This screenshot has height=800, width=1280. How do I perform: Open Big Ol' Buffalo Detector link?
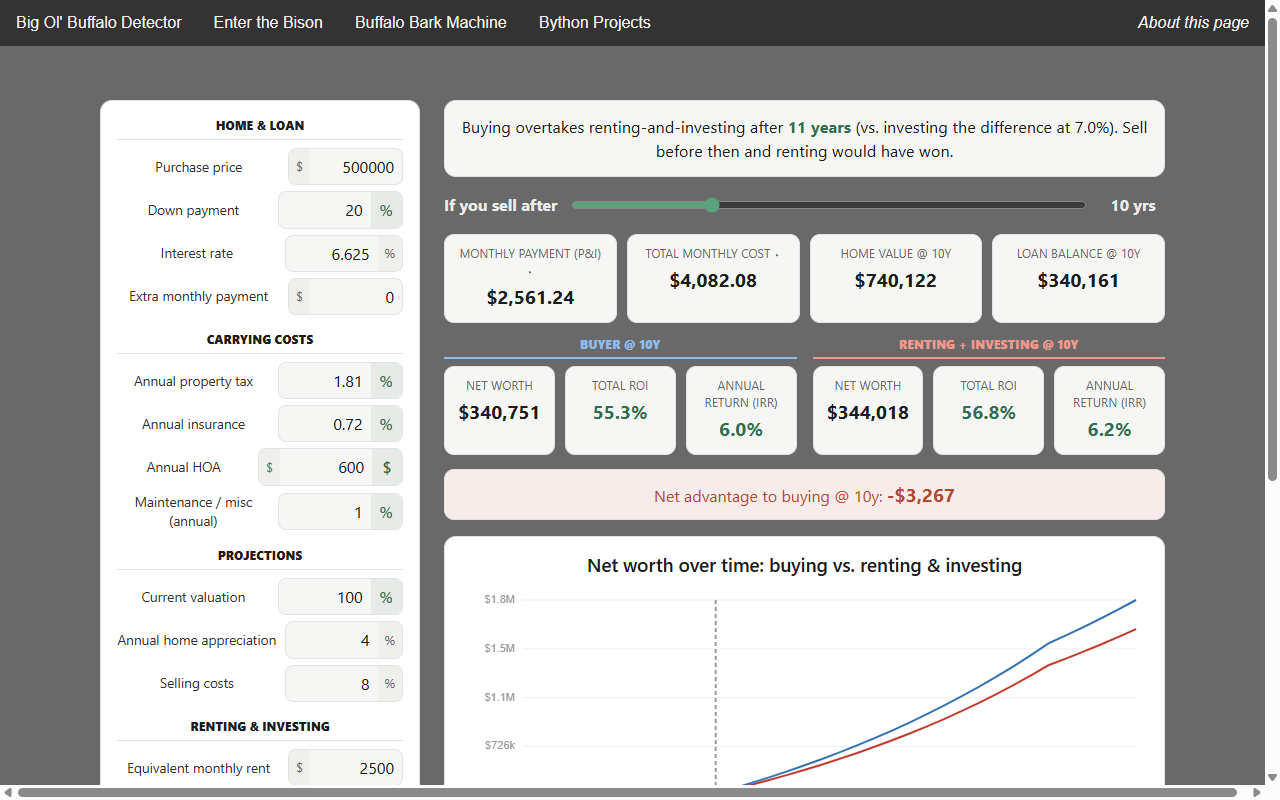pyautogui.click(x=99, y=22)
